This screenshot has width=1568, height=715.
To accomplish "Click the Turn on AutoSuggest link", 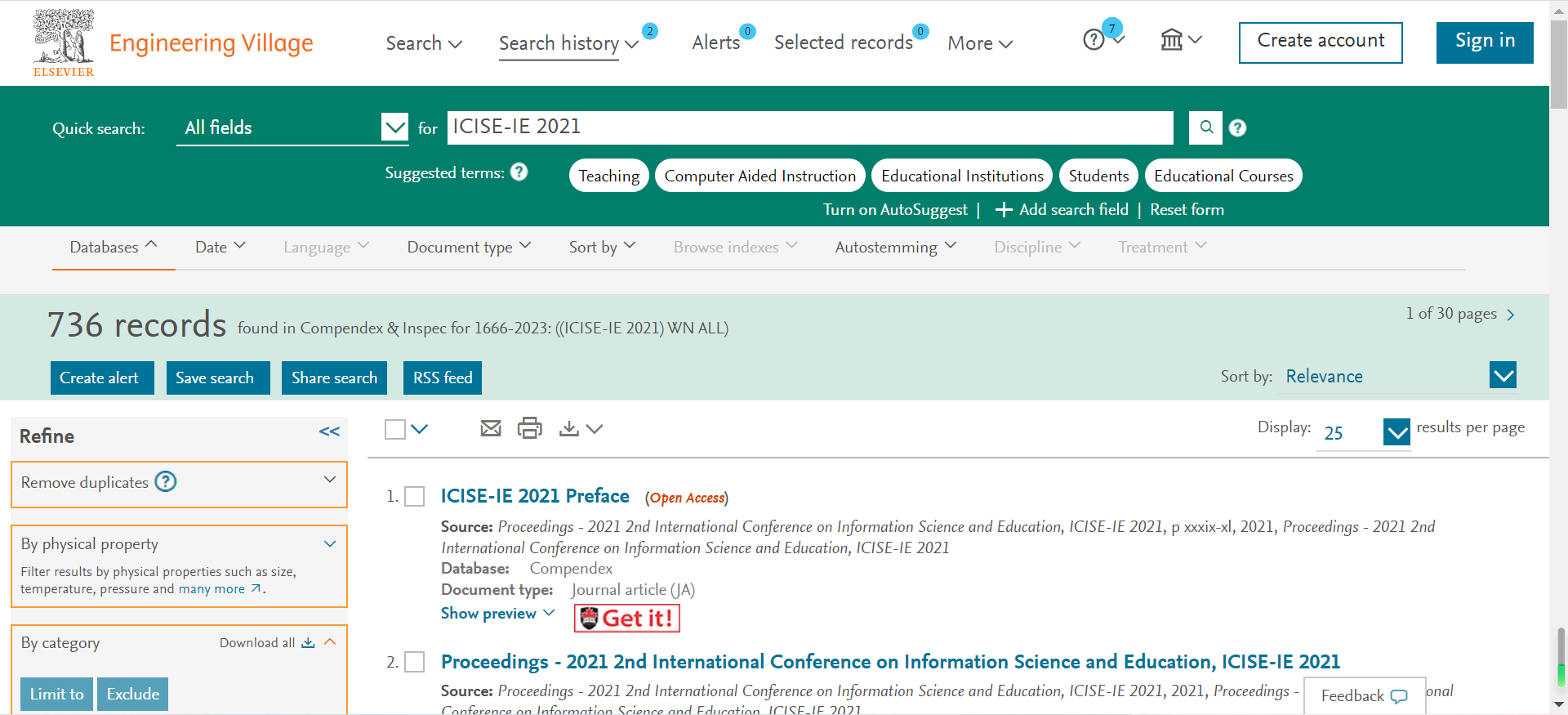I will click(894, 210).
